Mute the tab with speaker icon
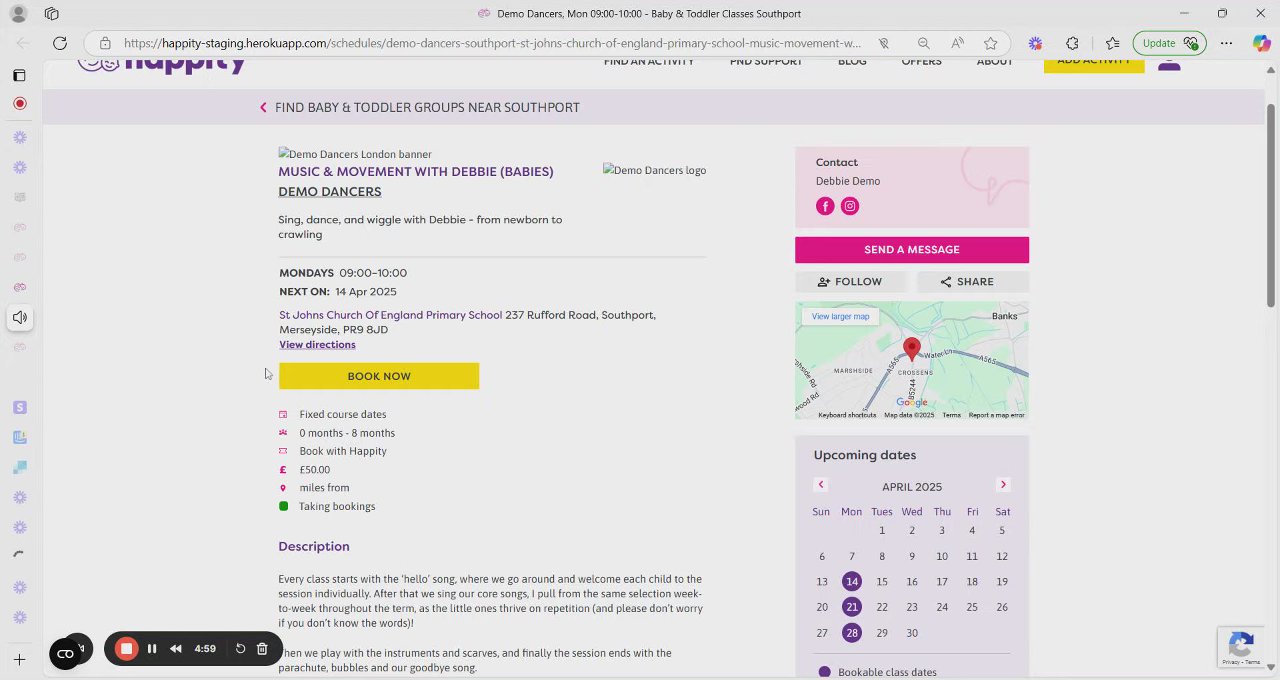The width and height of the screenshot is (1280, 680). (19, 318)
